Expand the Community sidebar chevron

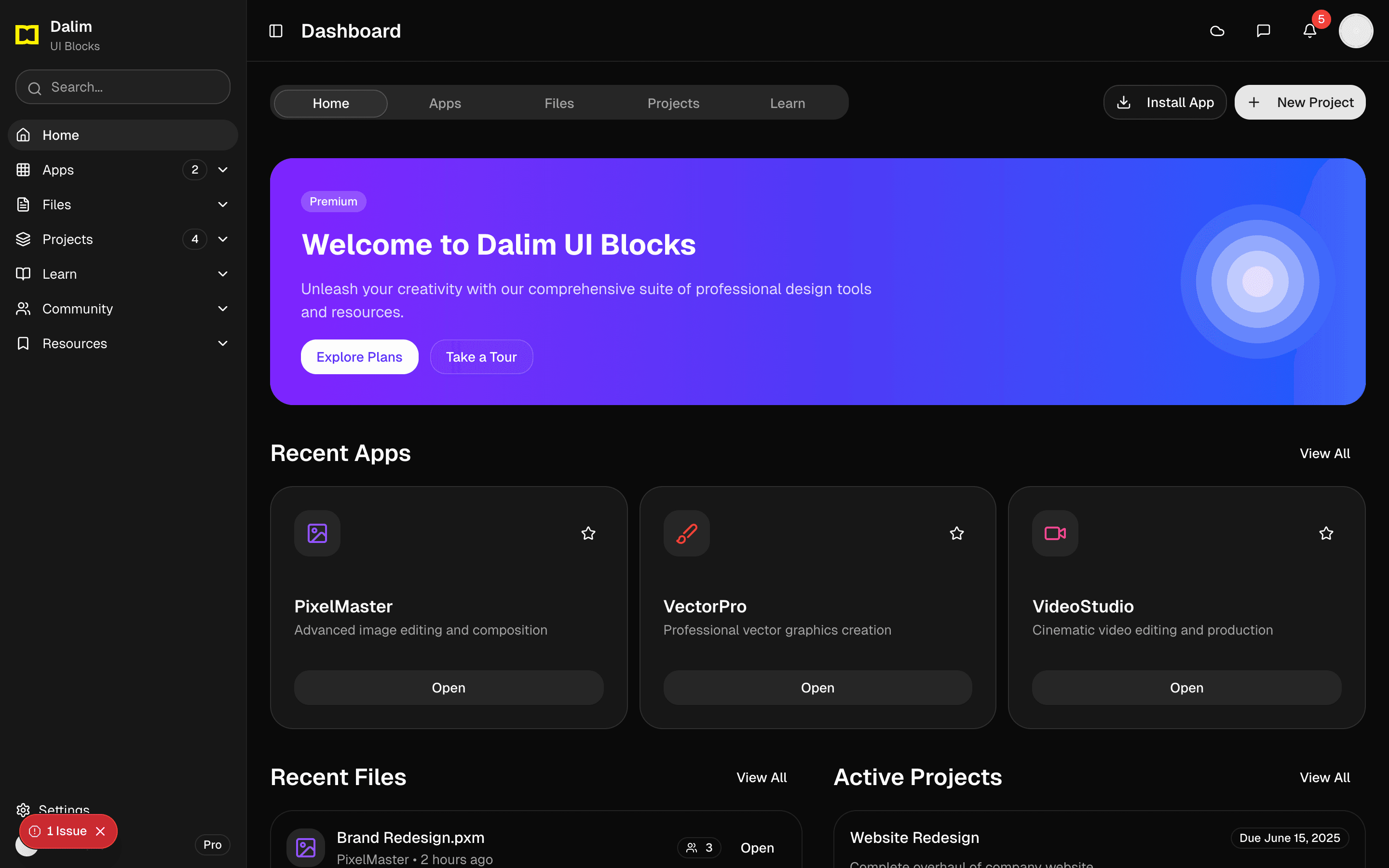click(223, 309)
